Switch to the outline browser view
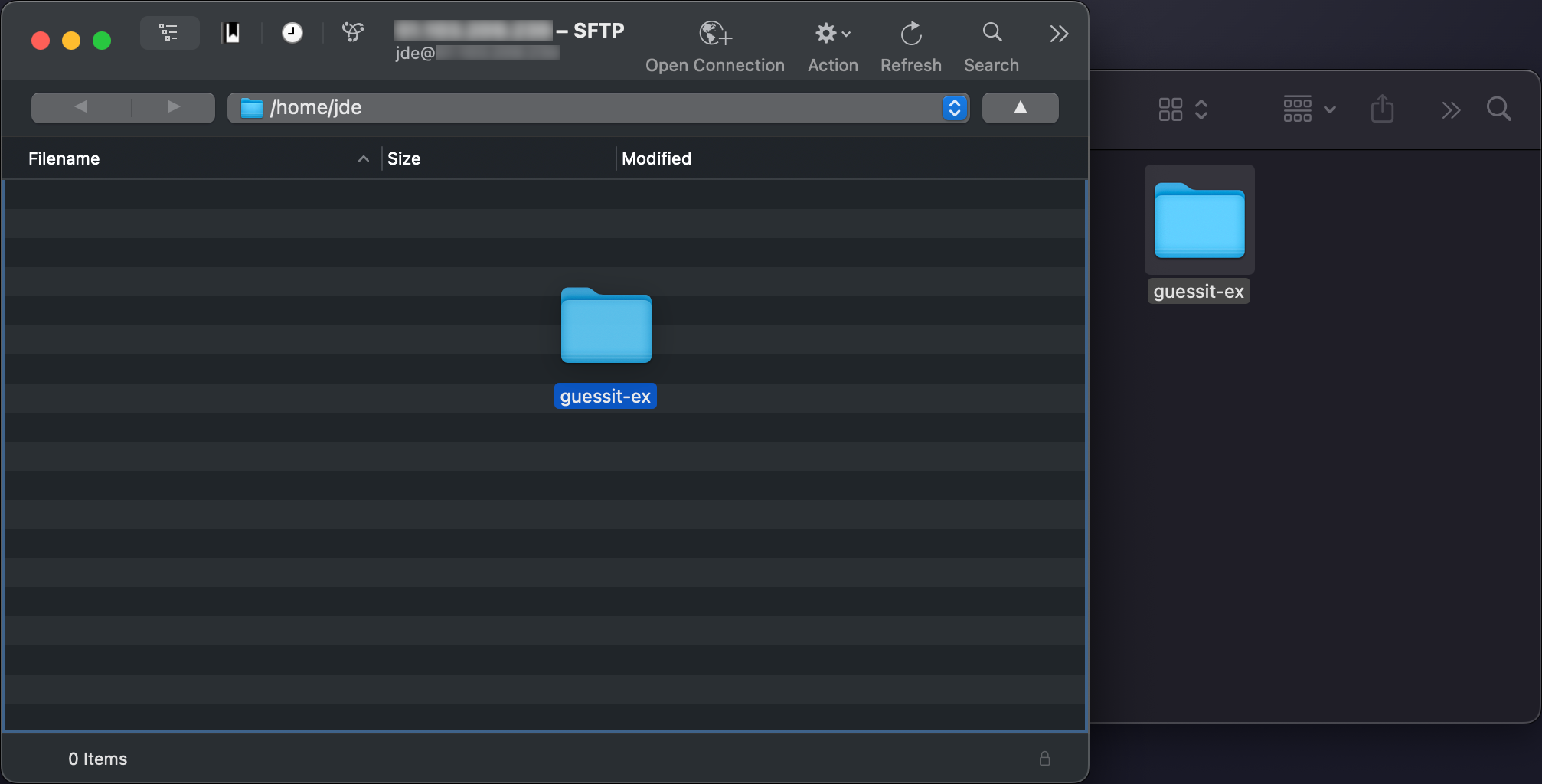The image size is (1542, 784). [169, 33]
